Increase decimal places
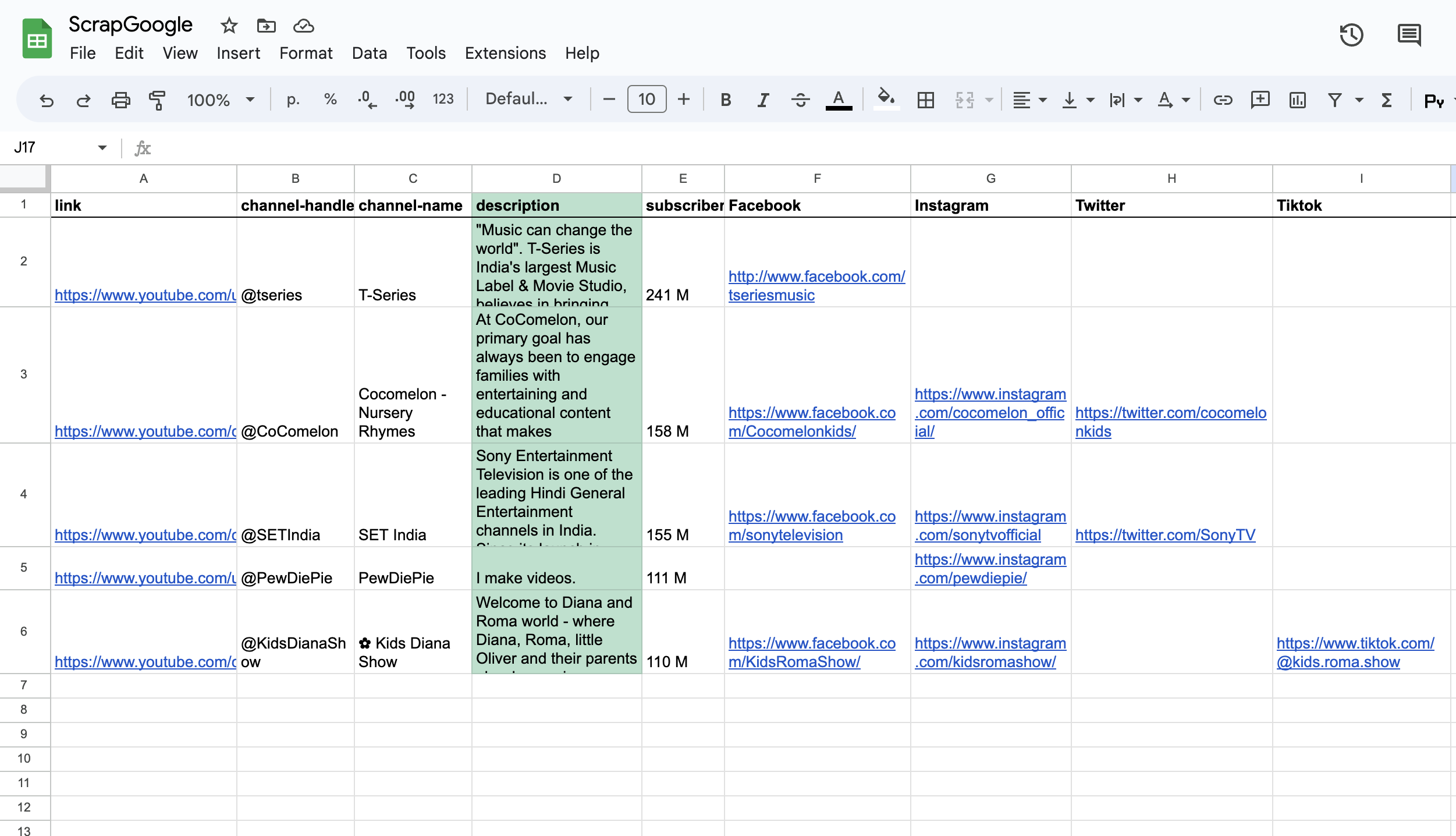 (405, 100)
